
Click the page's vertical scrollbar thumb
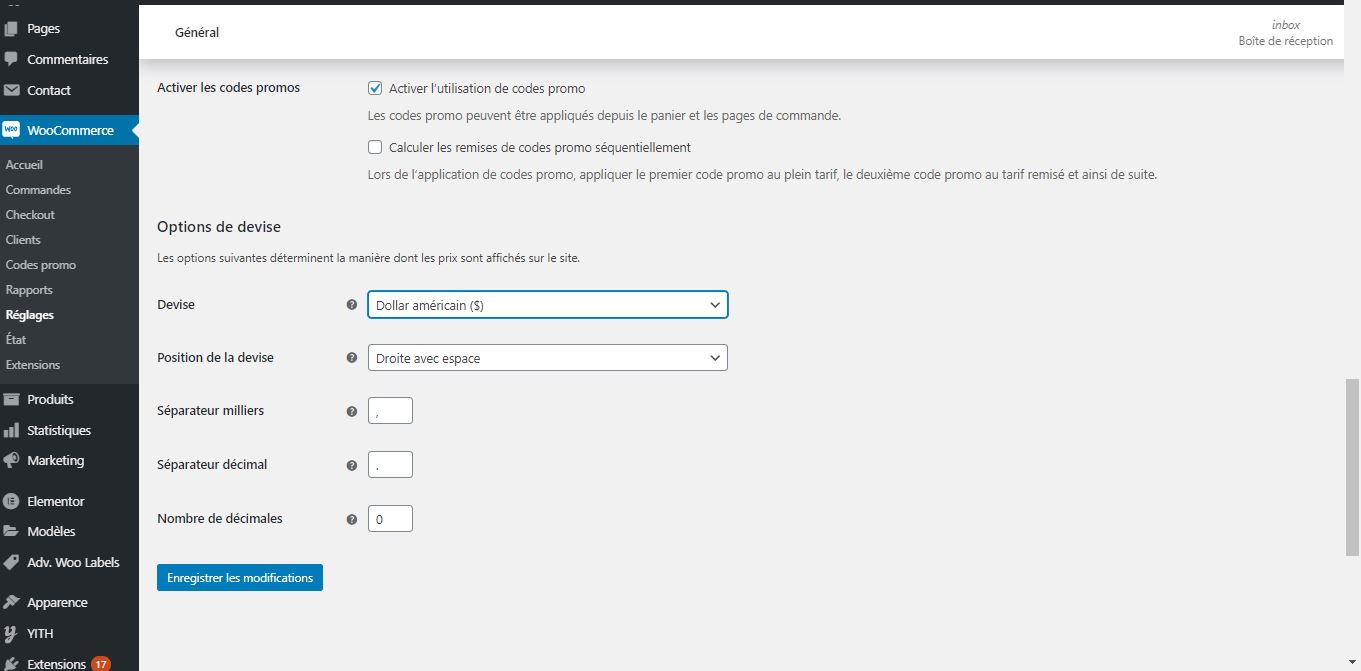(1352, 466)
